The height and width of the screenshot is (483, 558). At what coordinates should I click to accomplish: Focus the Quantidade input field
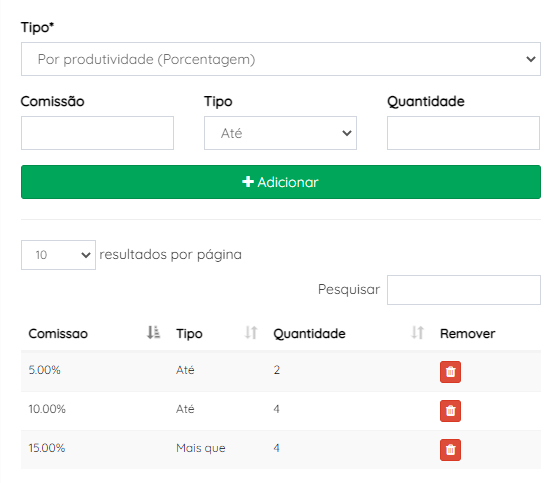463,133
